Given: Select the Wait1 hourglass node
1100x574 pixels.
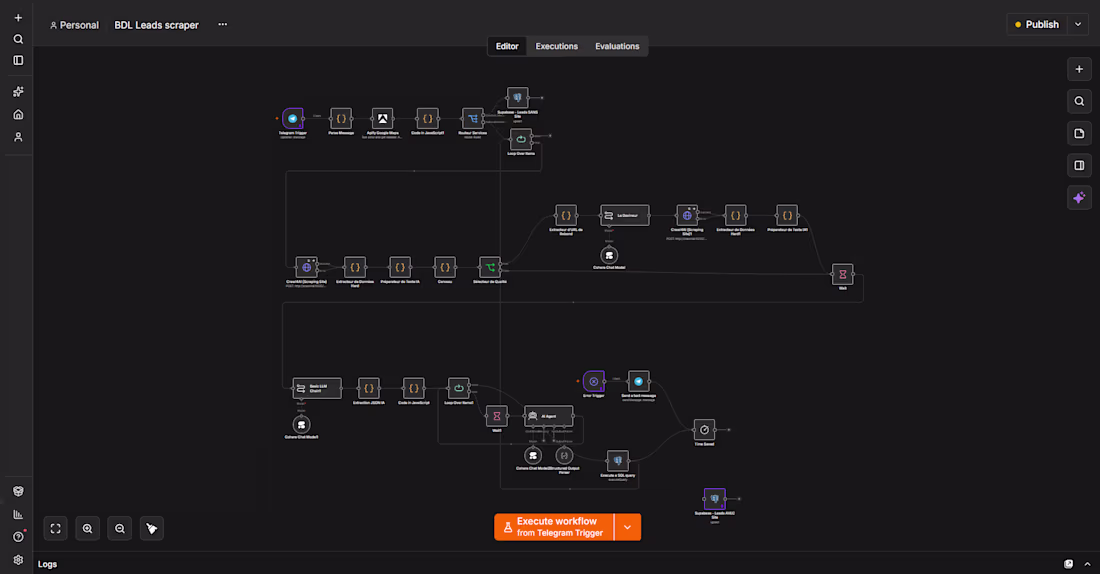Looking at the screenshot, I should click(x=497, y=416).
